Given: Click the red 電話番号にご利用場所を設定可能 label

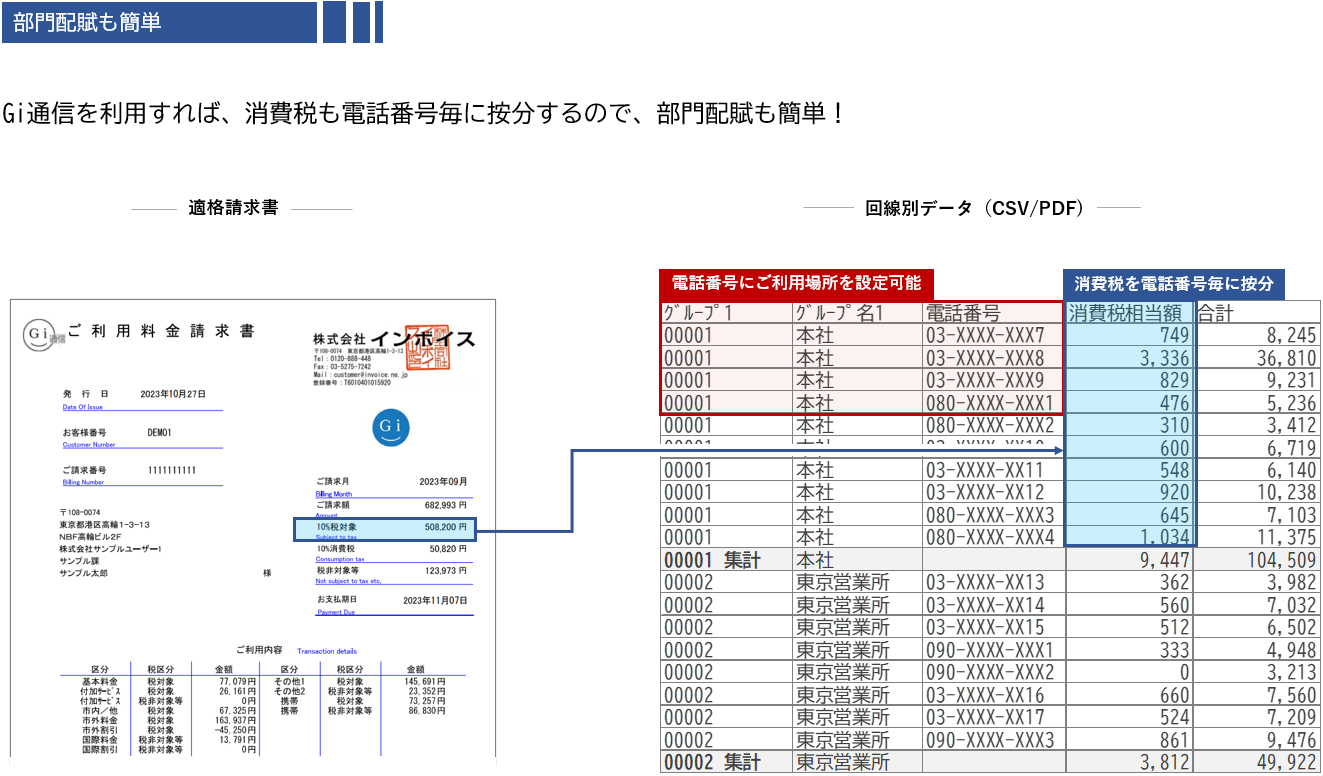Looking at the screenshot, I should point(796,282).
